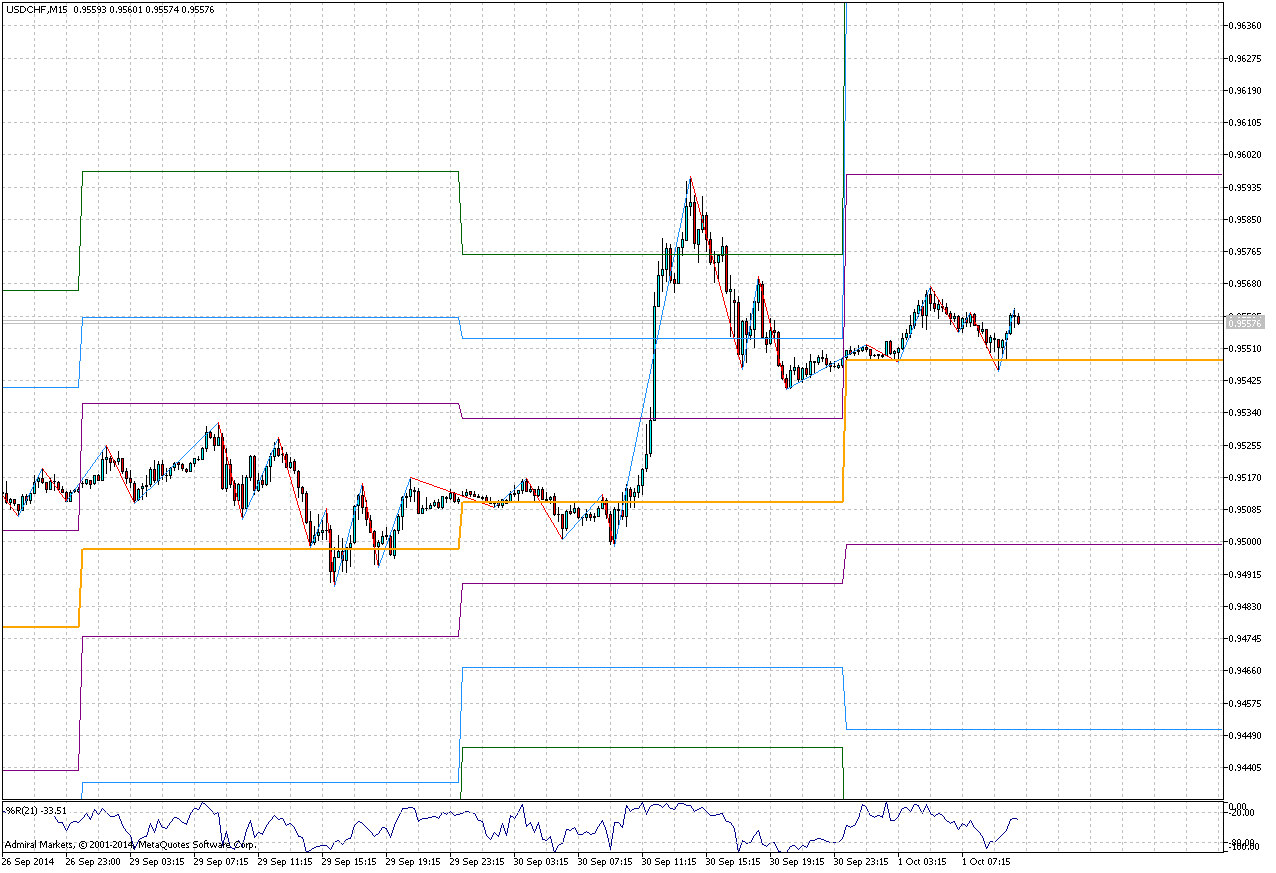Click the 30 Sep 19:15 time axis label
The image size is (1276, 873).
[798, 860]
